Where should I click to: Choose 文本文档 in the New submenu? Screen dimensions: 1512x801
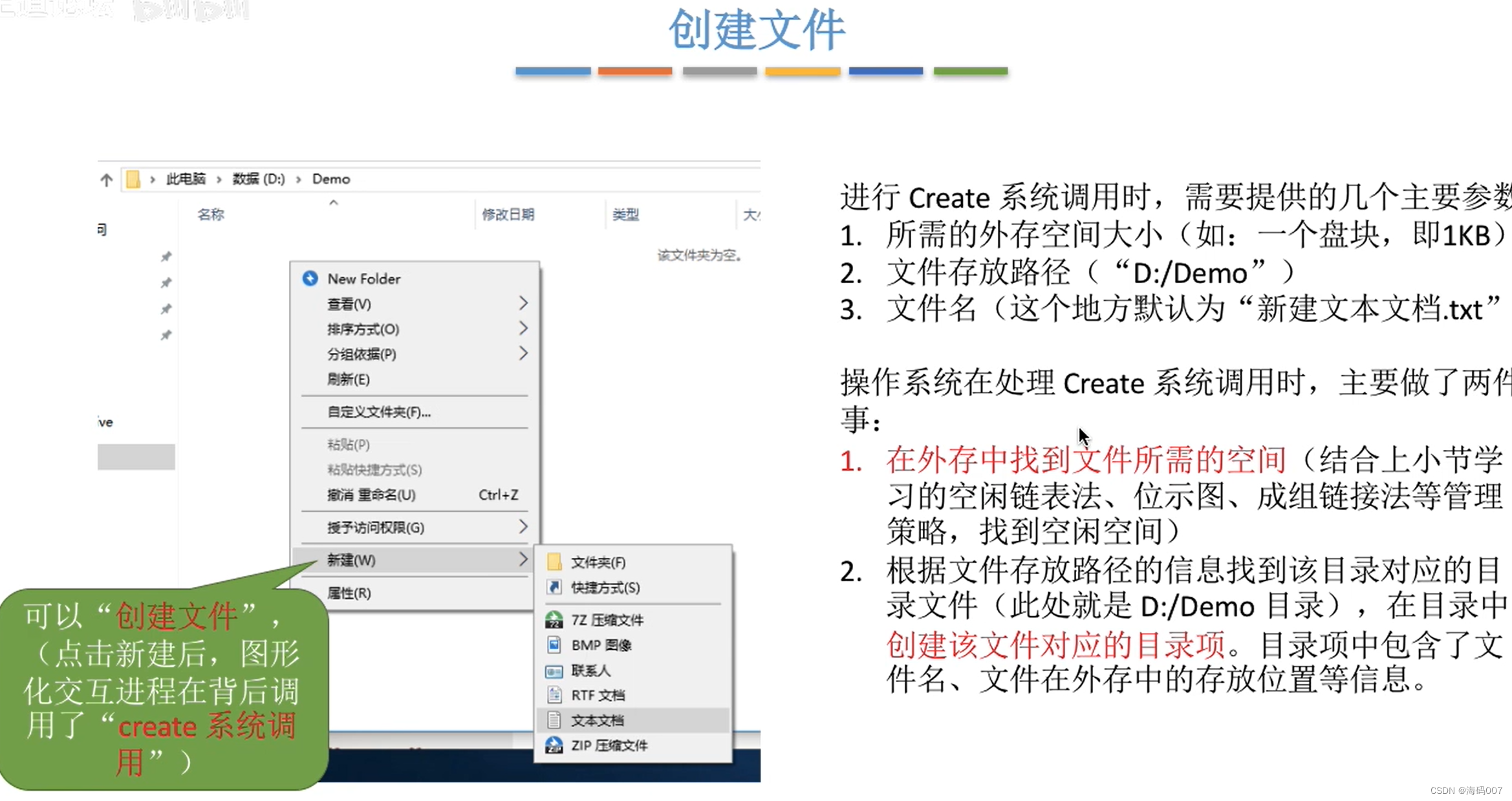click(633, 720)
